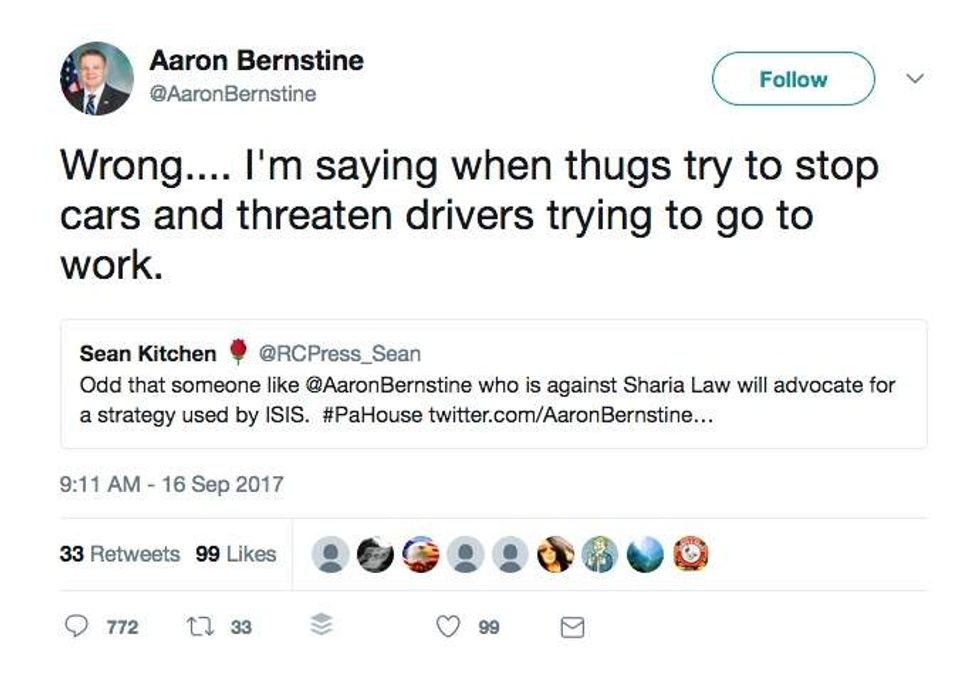This screenshot has width=980, height=685.
Task: Expand the tweet options chevron menu
Action: click(x=912, y=78)
